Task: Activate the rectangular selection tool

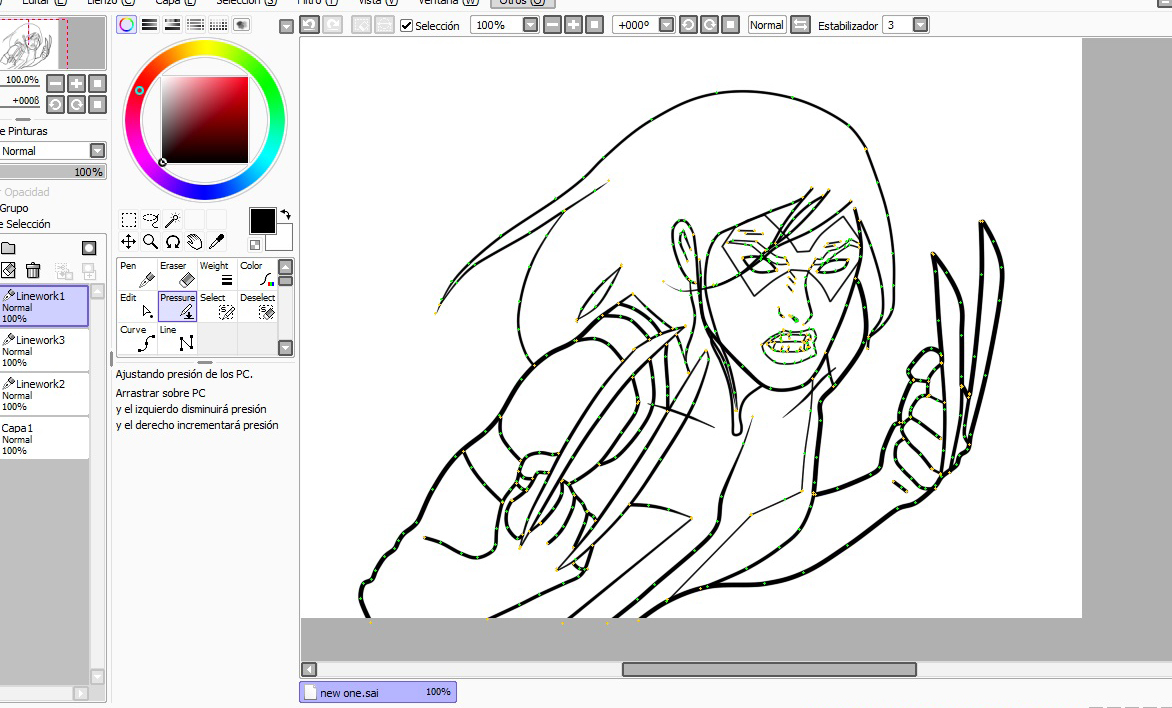Action: 129,220
